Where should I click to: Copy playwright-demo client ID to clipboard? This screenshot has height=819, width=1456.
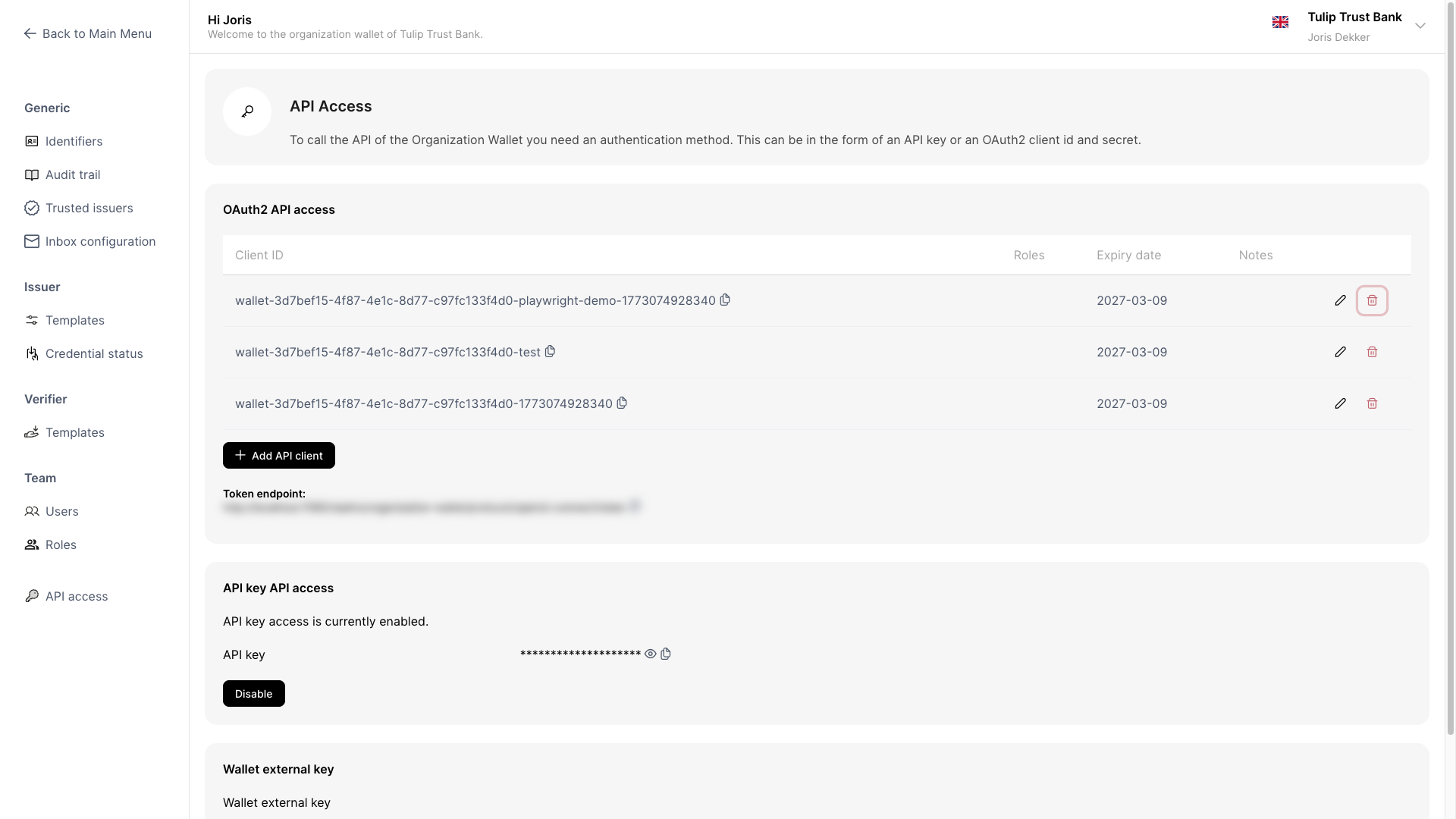[x=725, y=300]
